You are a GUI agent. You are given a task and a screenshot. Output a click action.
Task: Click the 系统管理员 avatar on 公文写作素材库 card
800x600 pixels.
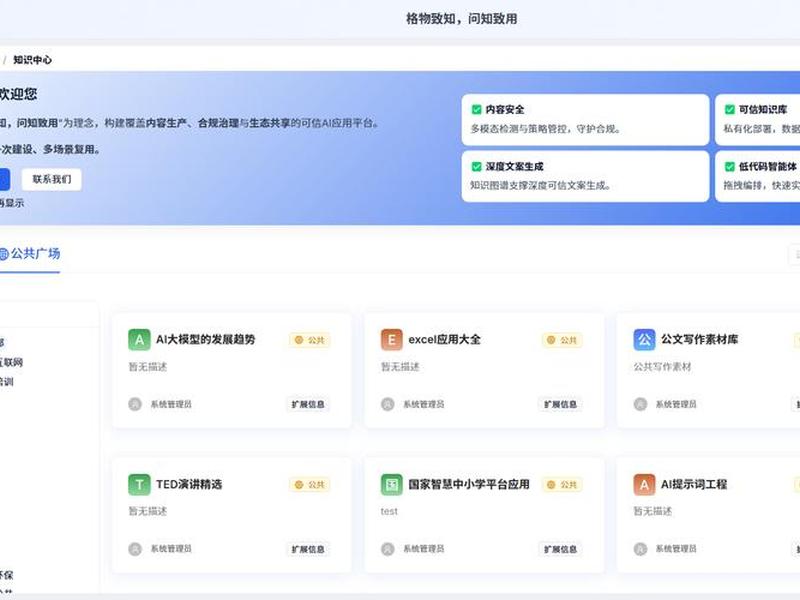pyautogui.click(x=640, y=404)
